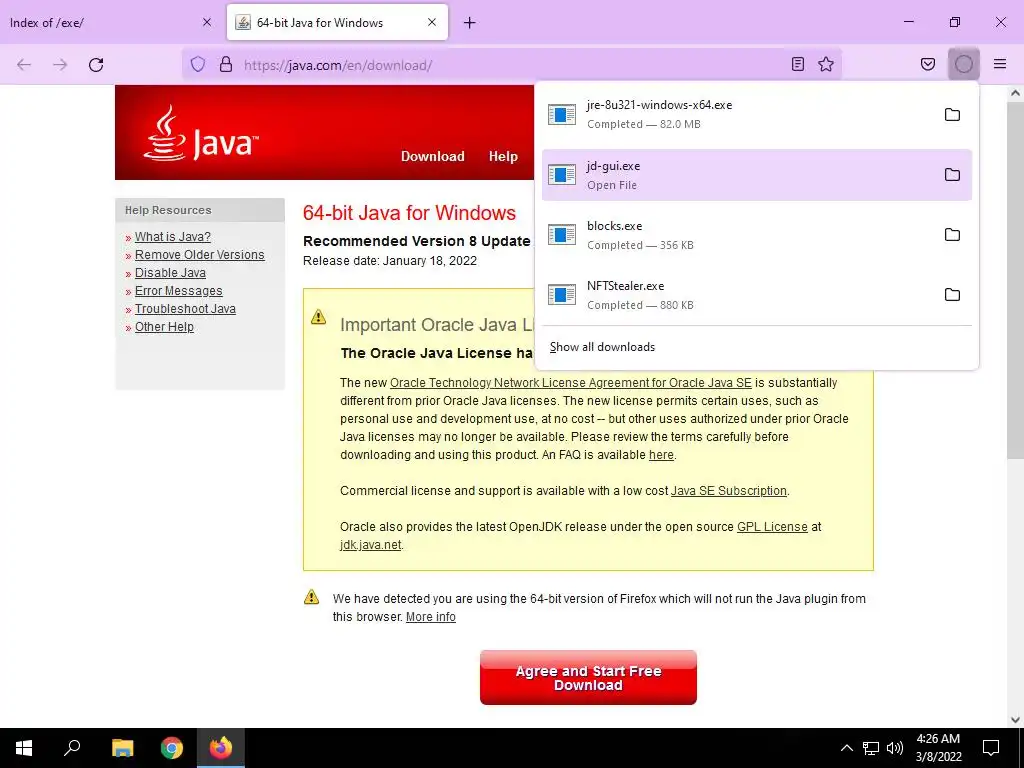
Task: Open What is Java? link
Action: [x=172, y=236]
